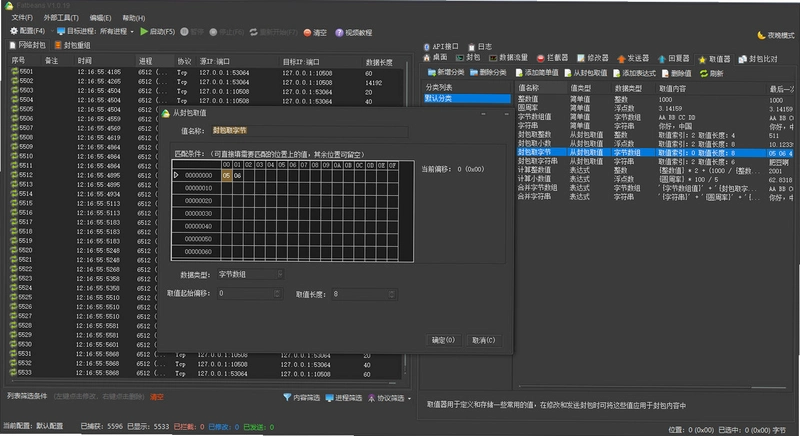Click the 添加表达式 add expression icon
800x436 pixels.
[x=616, y=73]
